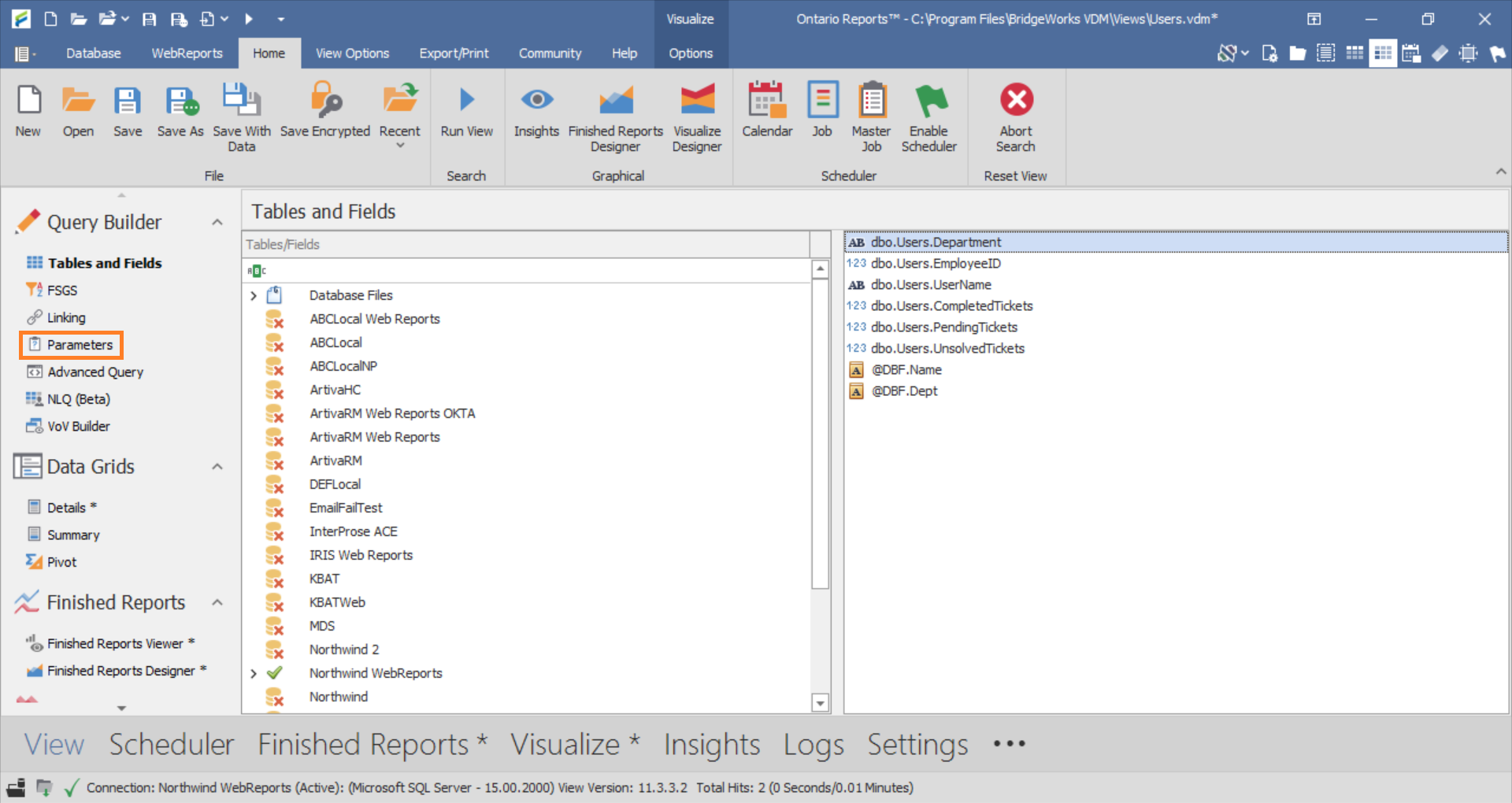Select the IRIS Web Reports connection
Image resolution: width=1512 pixels, height=803 pixels.
[x=361, y=555]
